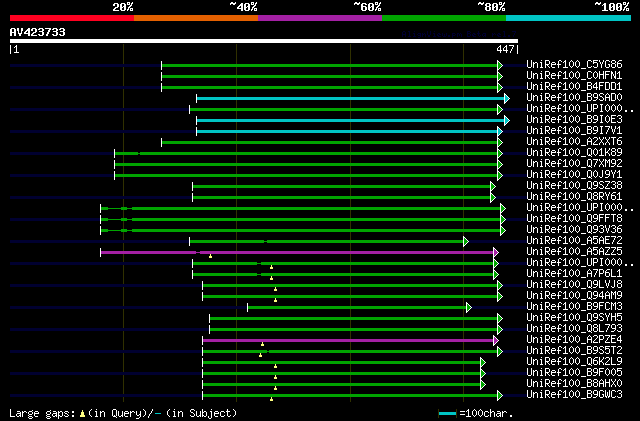This screenshot has width=640, height=421.
Task: Click the purple ~60% identity legend segment
Action: pyautogui.click(x=320, y=18)
